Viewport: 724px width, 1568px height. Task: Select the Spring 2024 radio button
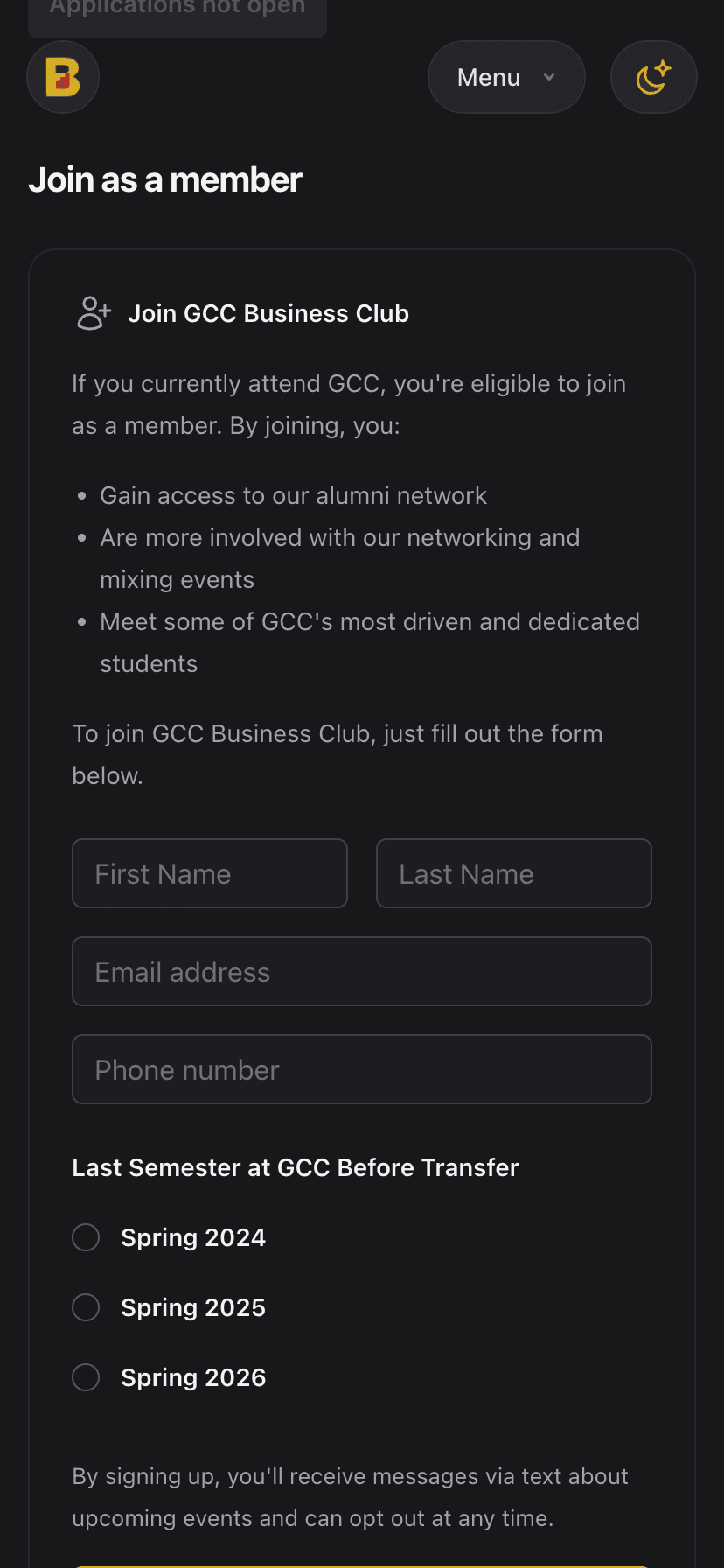point(86,1237)
